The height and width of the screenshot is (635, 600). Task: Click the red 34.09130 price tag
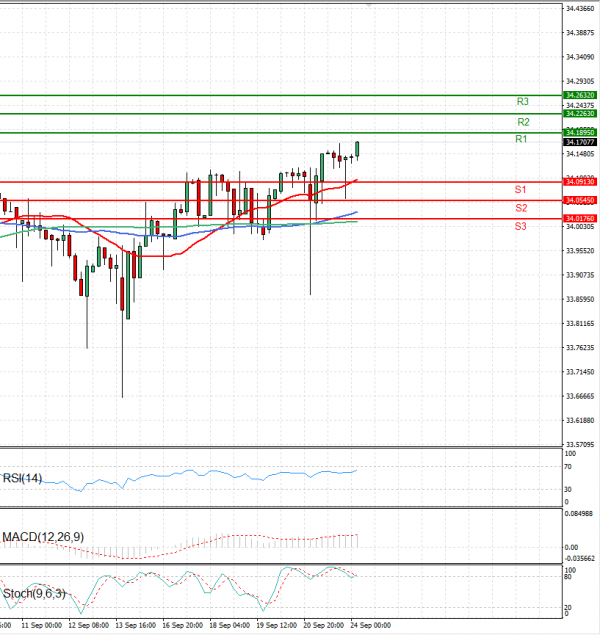[x=580, y=182]
